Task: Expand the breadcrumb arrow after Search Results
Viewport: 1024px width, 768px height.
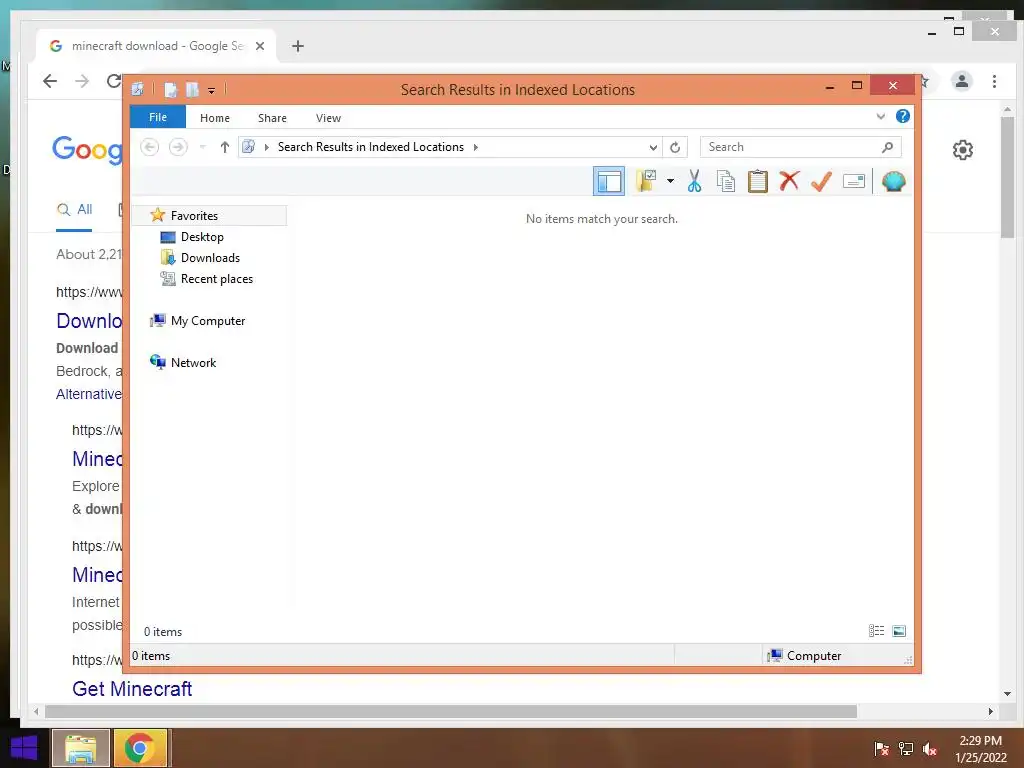Action: [475, 147]
